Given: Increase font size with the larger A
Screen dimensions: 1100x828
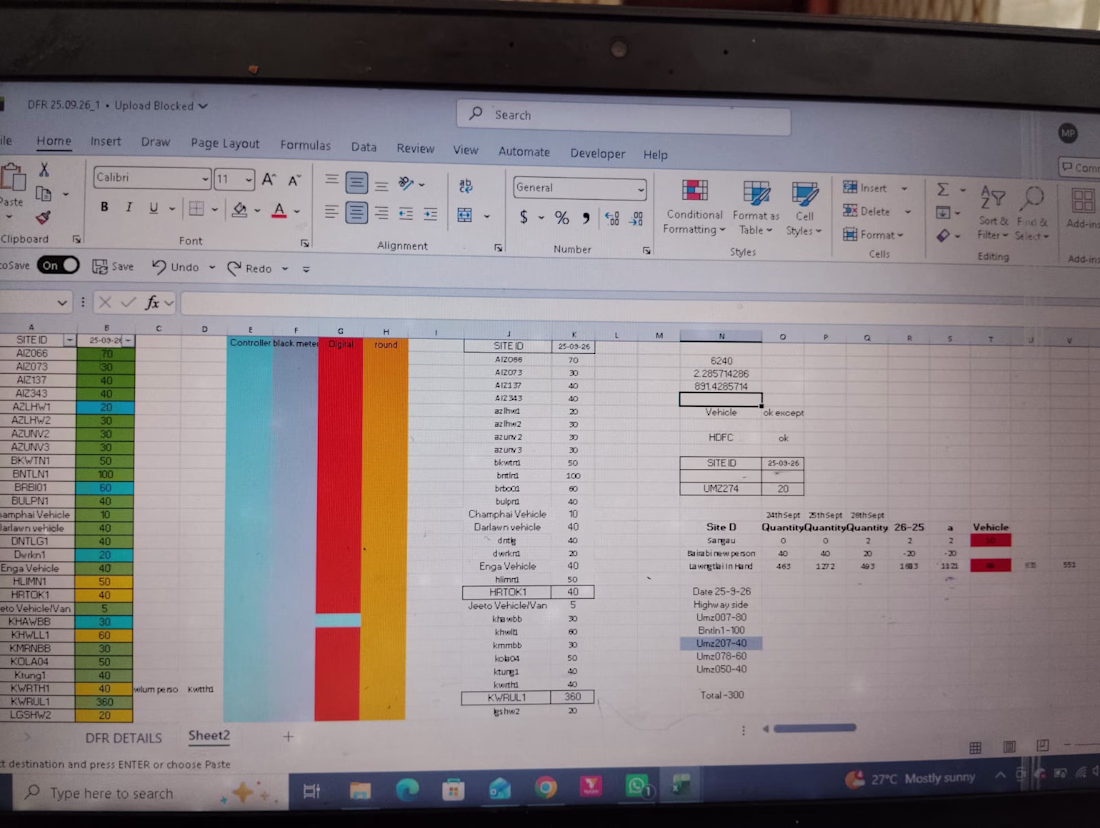Looking at the screenshot, I should tap(269, 180).
